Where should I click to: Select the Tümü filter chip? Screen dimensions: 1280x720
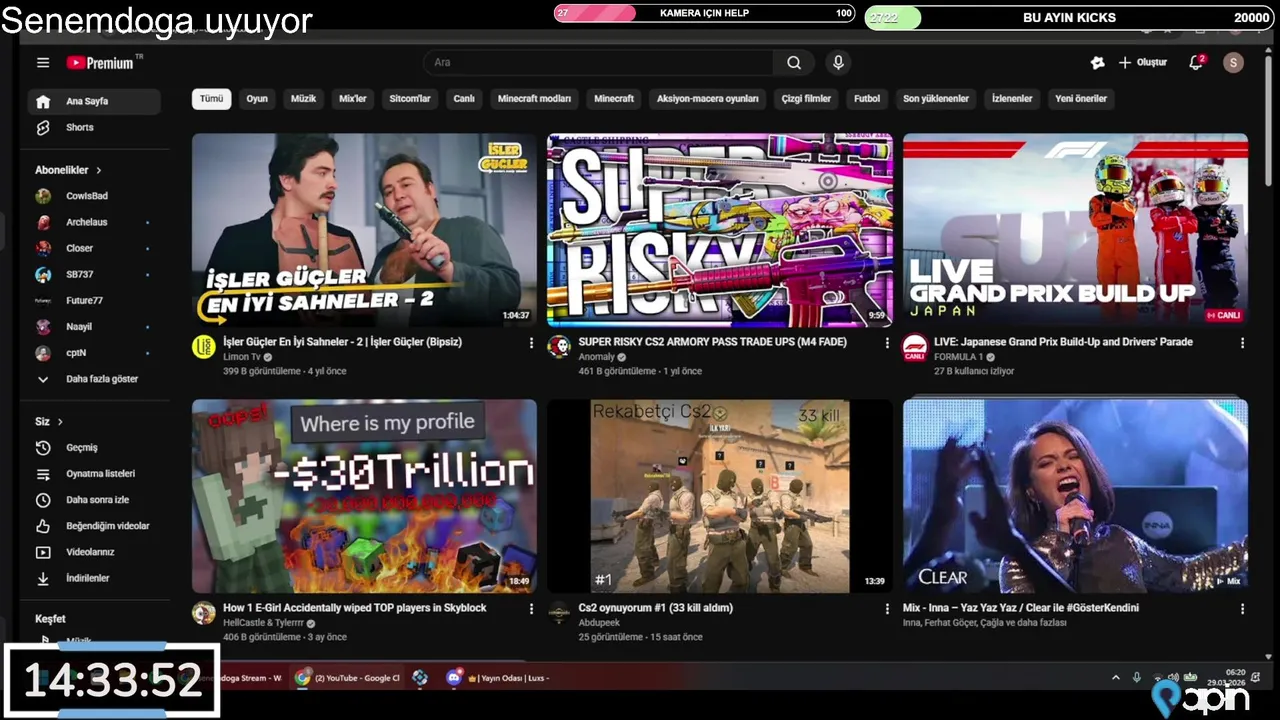(212, 99)
